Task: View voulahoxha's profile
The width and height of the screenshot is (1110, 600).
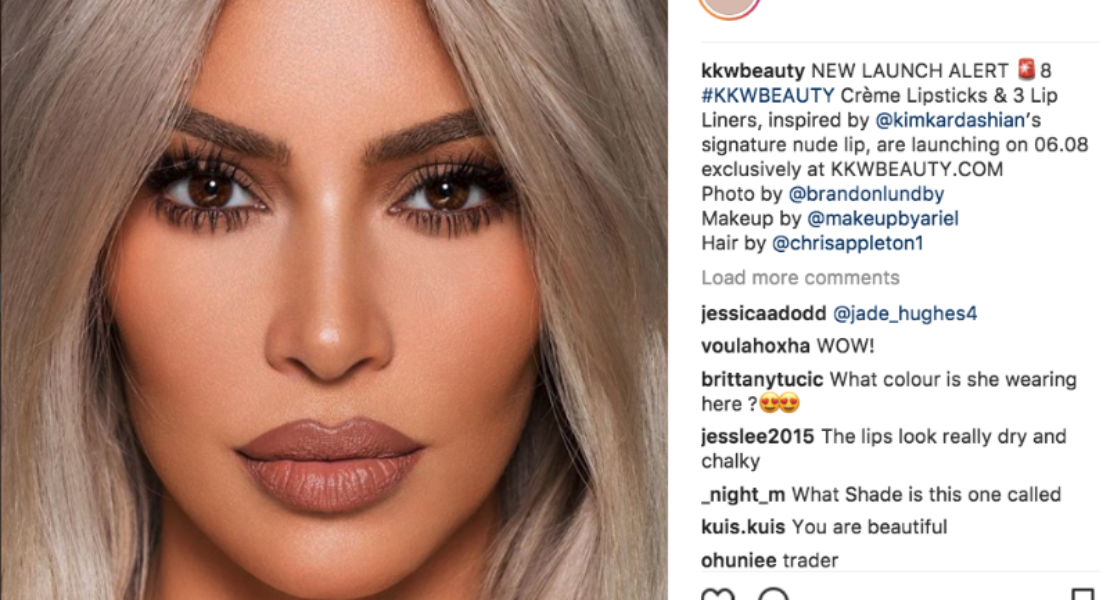Action: pos(755,346)
